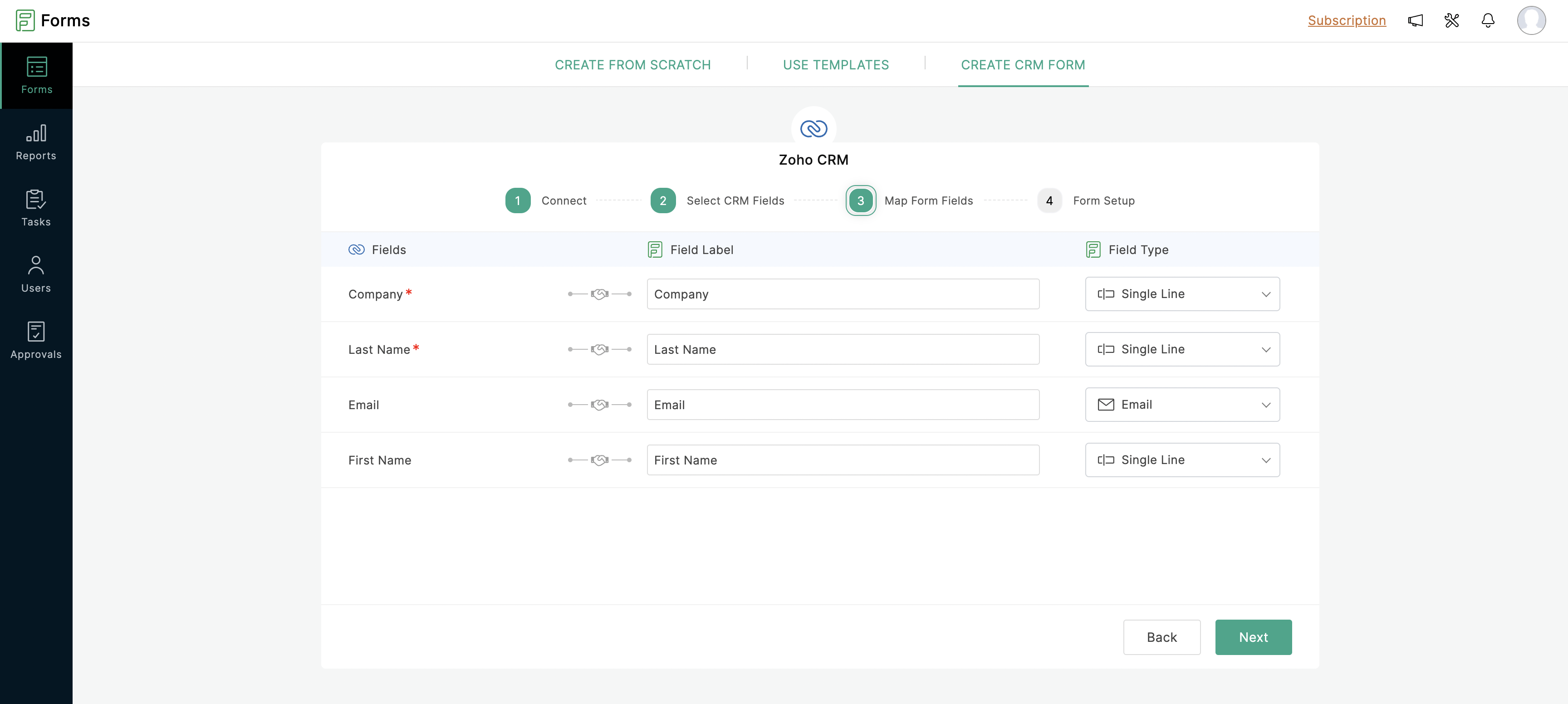Open notifications bell
This screenshot has height=704, width=1568.
pyautogui.click(x=1488, y=21)
